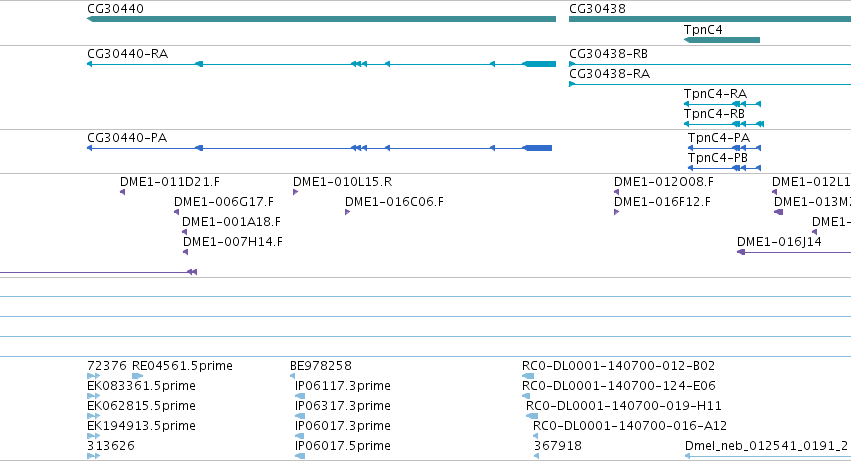
Task: Select the DME1-010L15.R label
Action: 342,182
